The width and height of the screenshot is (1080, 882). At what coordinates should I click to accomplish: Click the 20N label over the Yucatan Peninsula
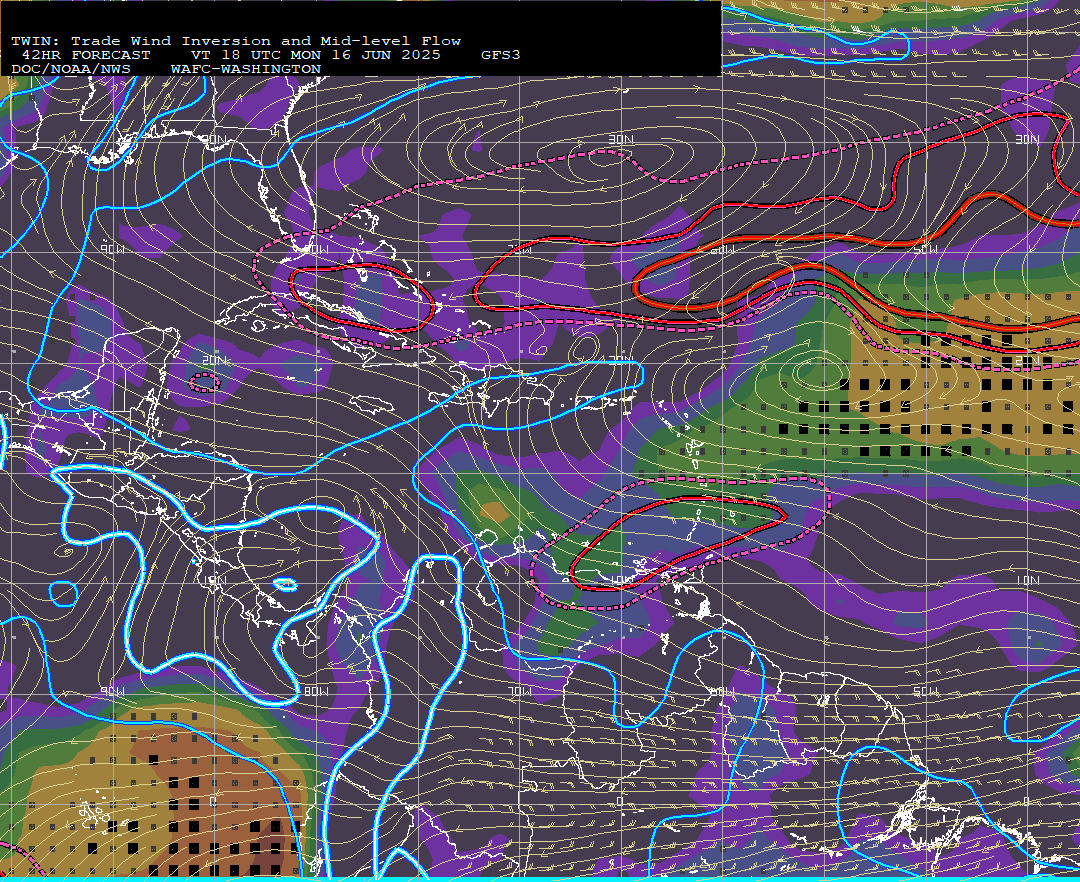[214, 360]
